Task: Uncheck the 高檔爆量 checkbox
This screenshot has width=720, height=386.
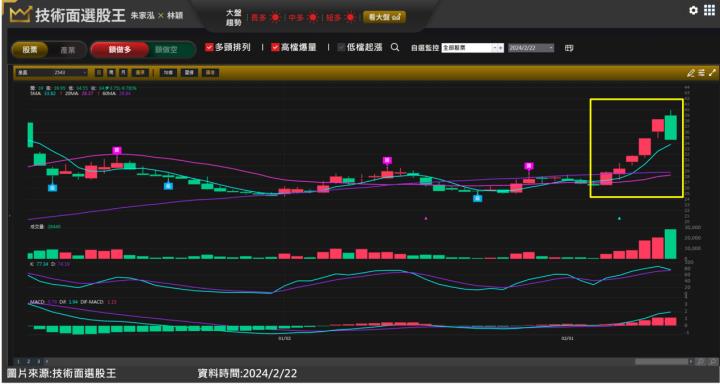Action: pyautogui.click(x=276, y=47)
